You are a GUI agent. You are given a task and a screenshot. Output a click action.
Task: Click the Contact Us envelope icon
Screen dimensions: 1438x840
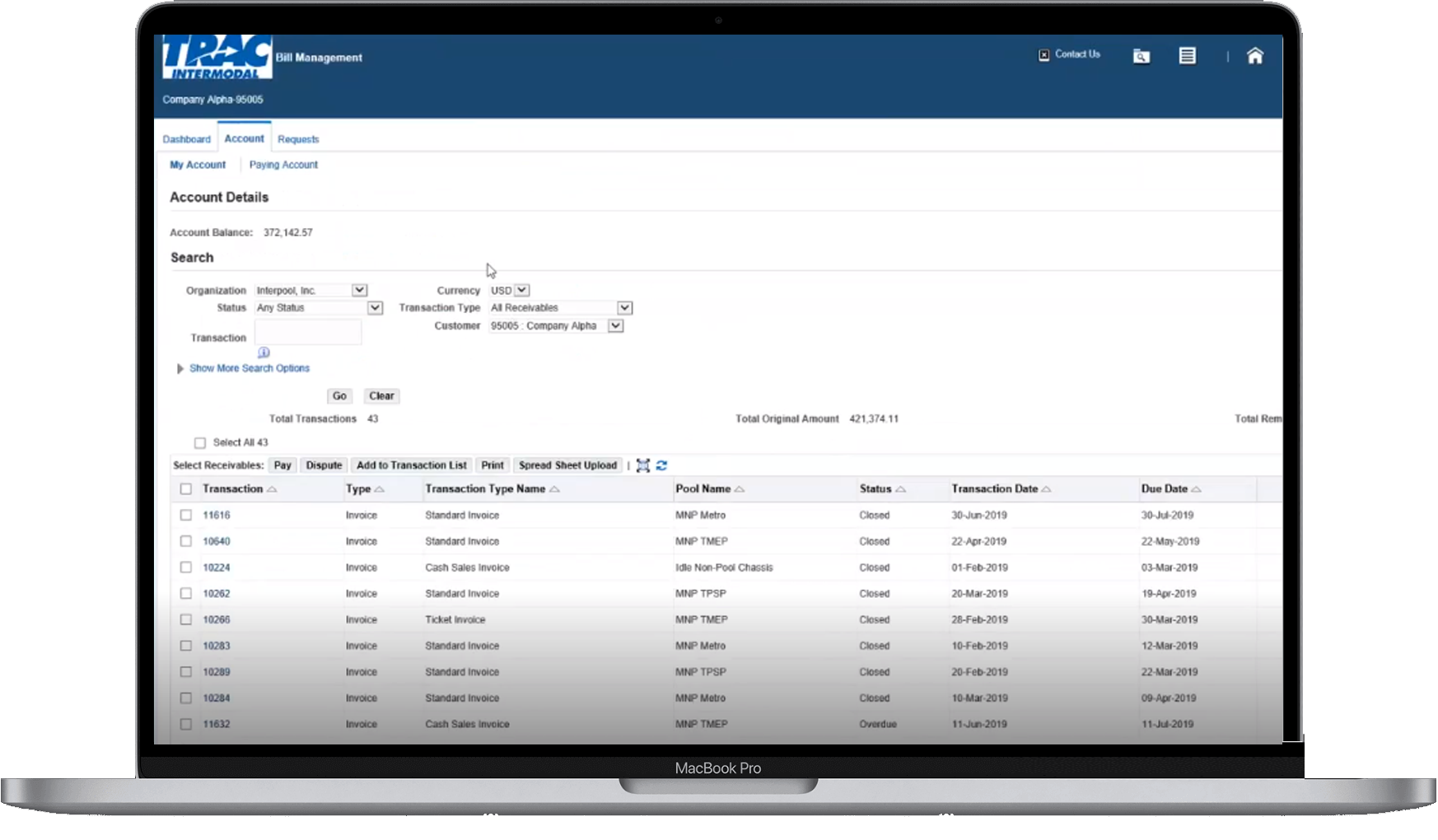(x=1043, y=54)
